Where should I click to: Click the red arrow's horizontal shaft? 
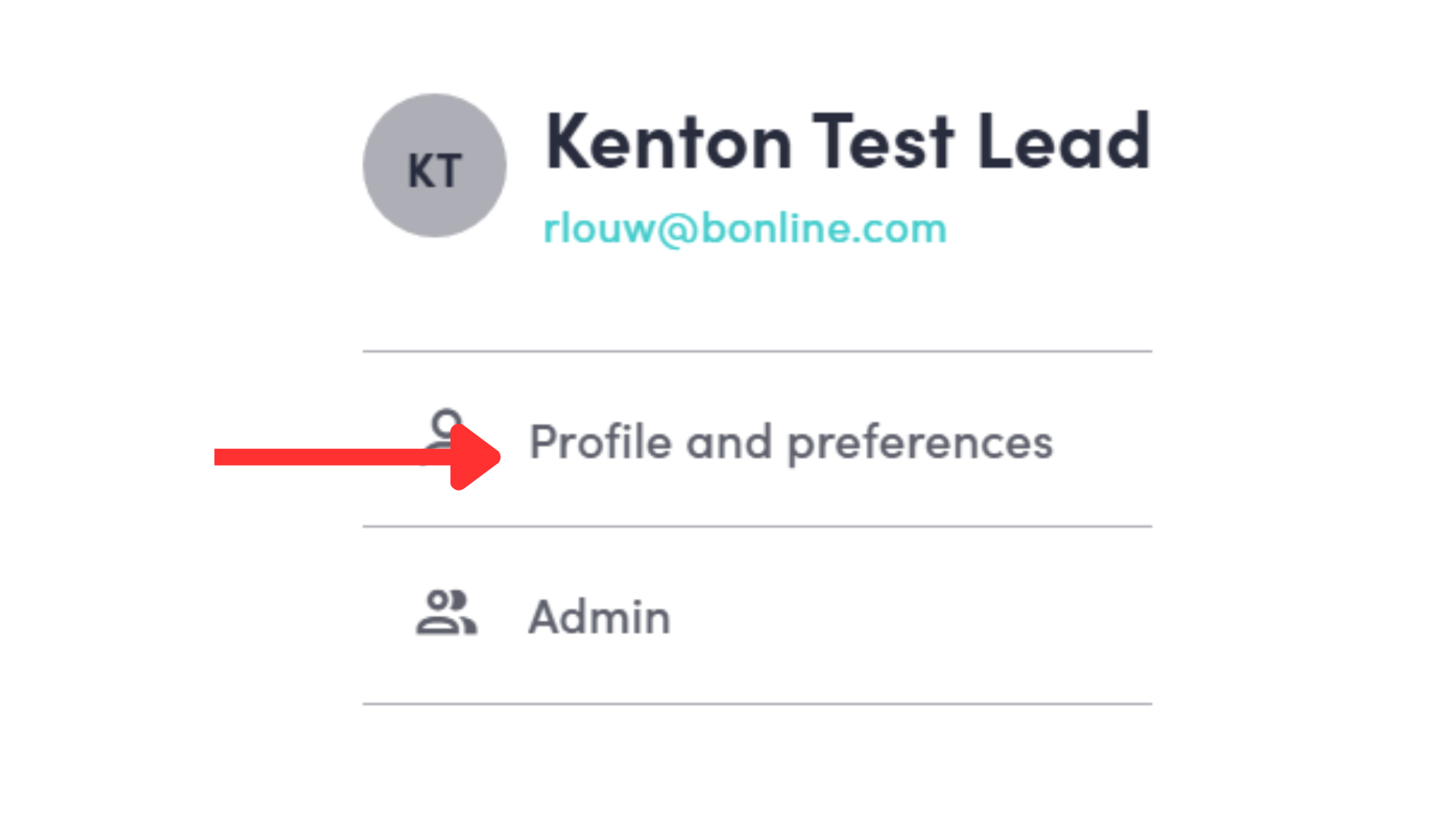[326, 457]
